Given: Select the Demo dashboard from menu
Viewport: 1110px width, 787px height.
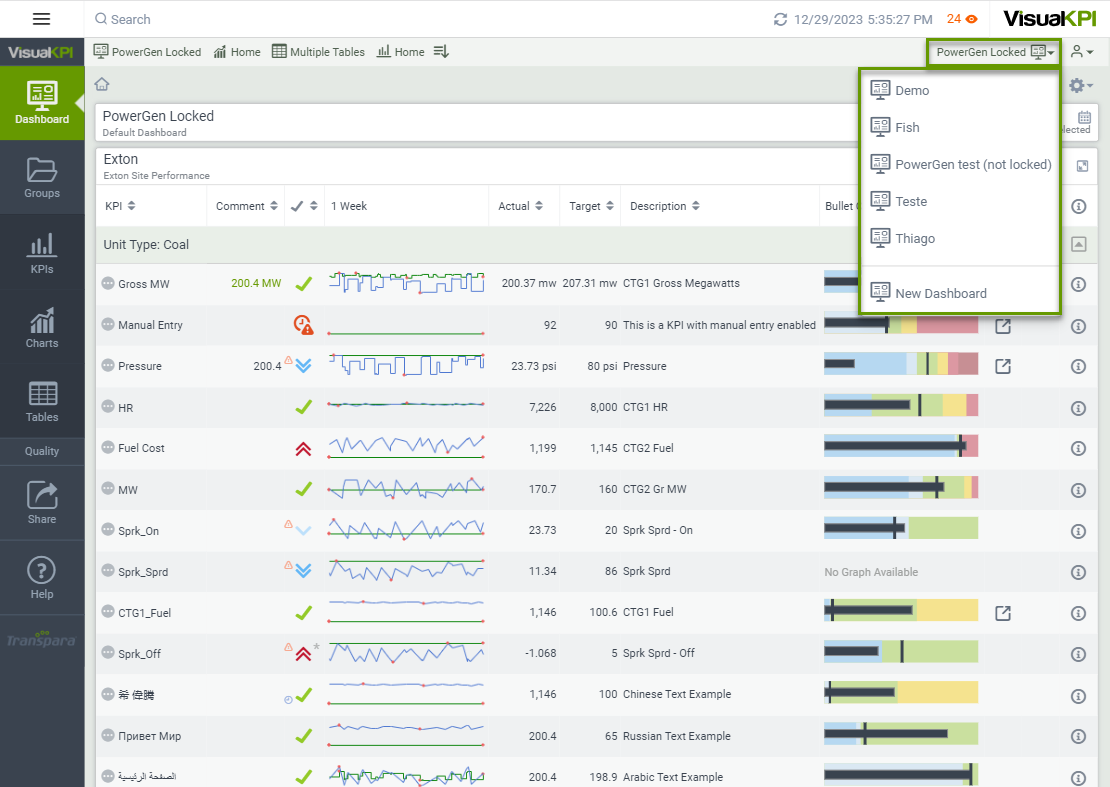Looking at the screenshot, I should tap(911, 90).
